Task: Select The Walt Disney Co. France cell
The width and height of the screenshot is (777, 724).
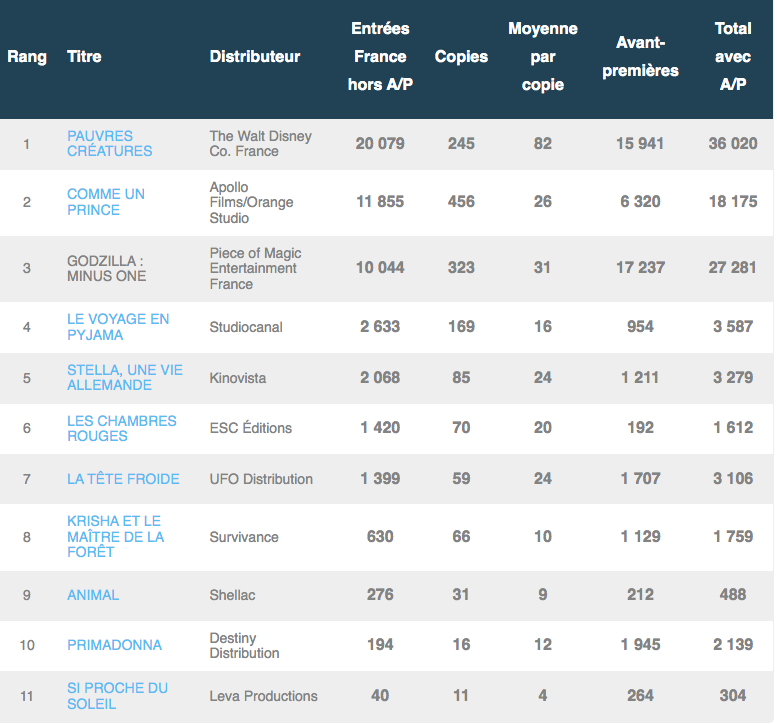Action: (x=260, y=143)
